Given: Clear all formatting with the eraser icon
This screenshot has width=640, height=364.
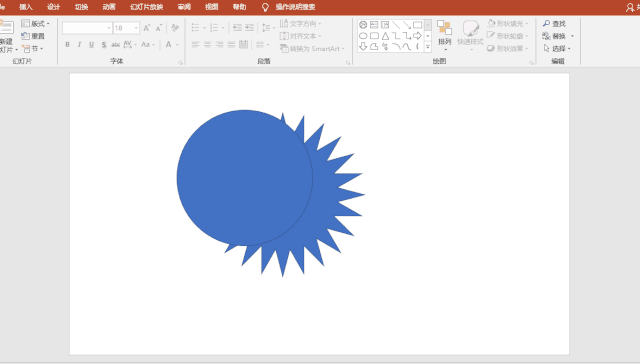Looking at the screenshot, I should pyautogui.click(x=175, y=28).
